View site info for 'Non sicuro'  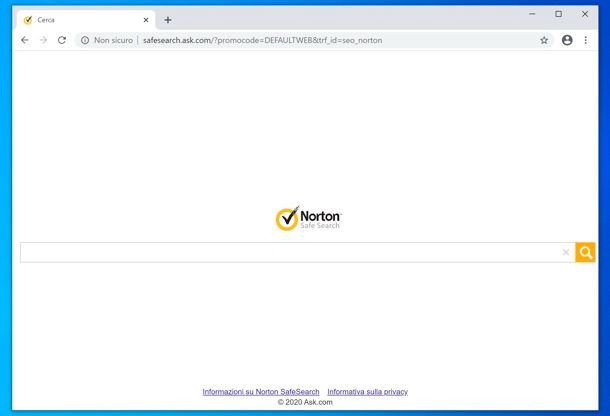(x=107, y=40)
